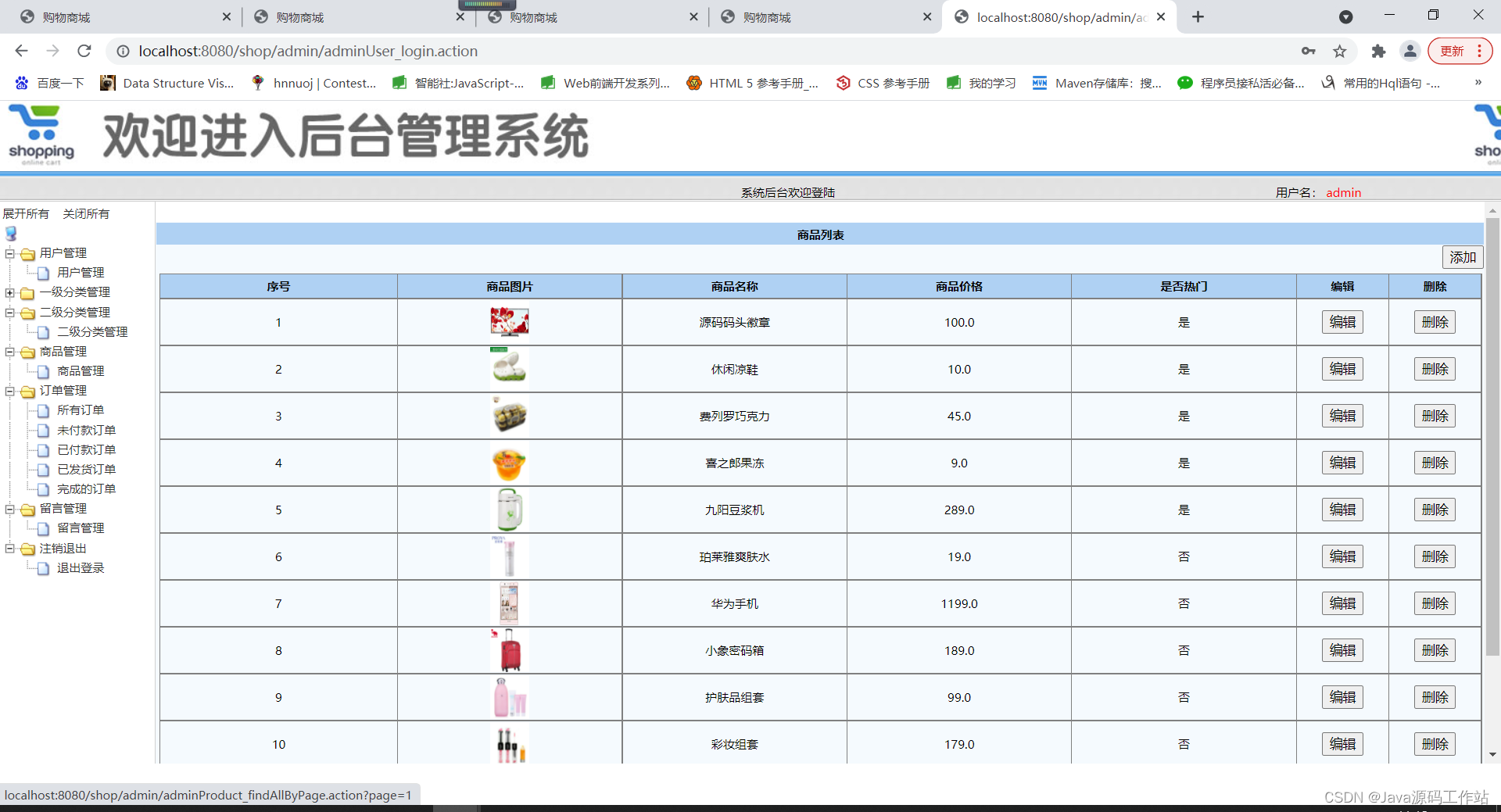The width and height of the screenshot is (1501, 812).
Task: Go back with browser back arrow
Action: pos(21,51)
